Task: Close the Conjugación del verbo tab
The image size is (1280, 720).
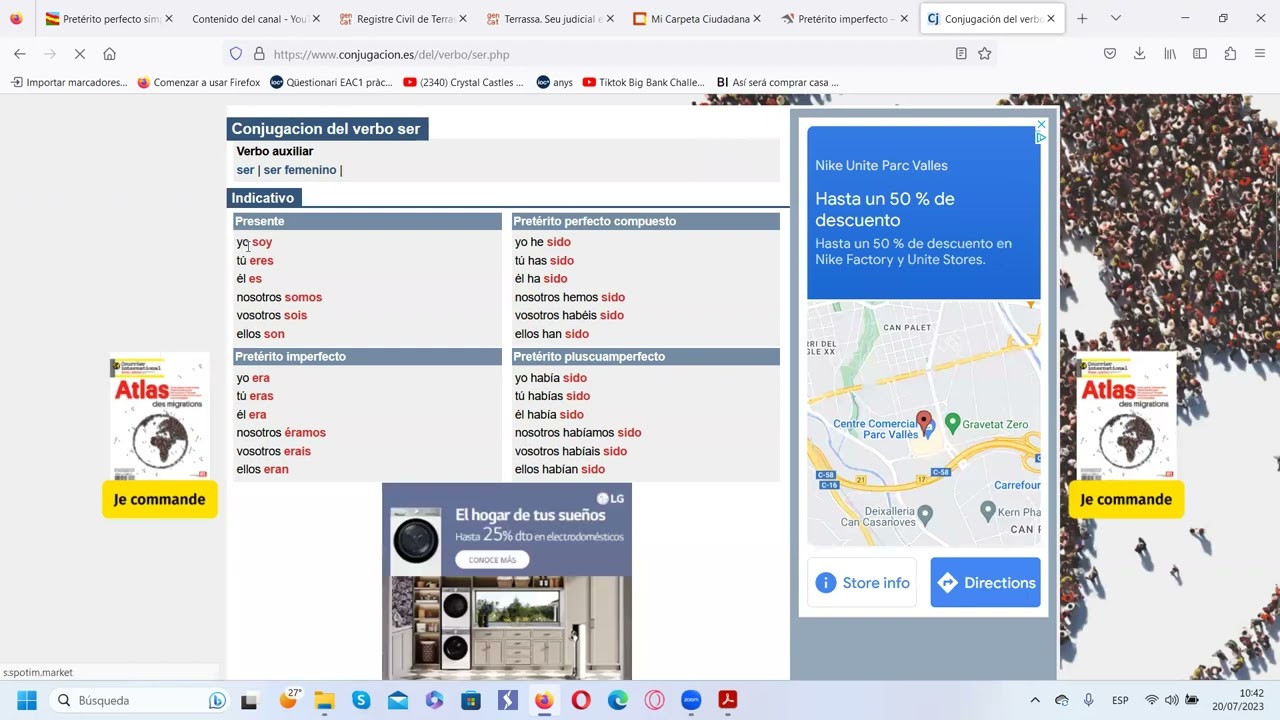Action: [1051, 18]
